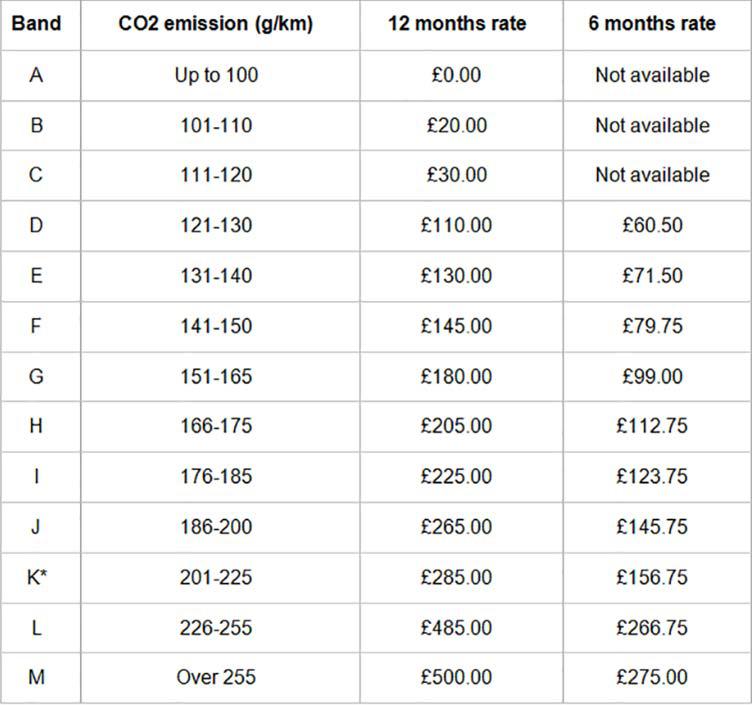752x705 pixels.
Task: Select the 121-130 emission cell
Action: click(216, 225)
